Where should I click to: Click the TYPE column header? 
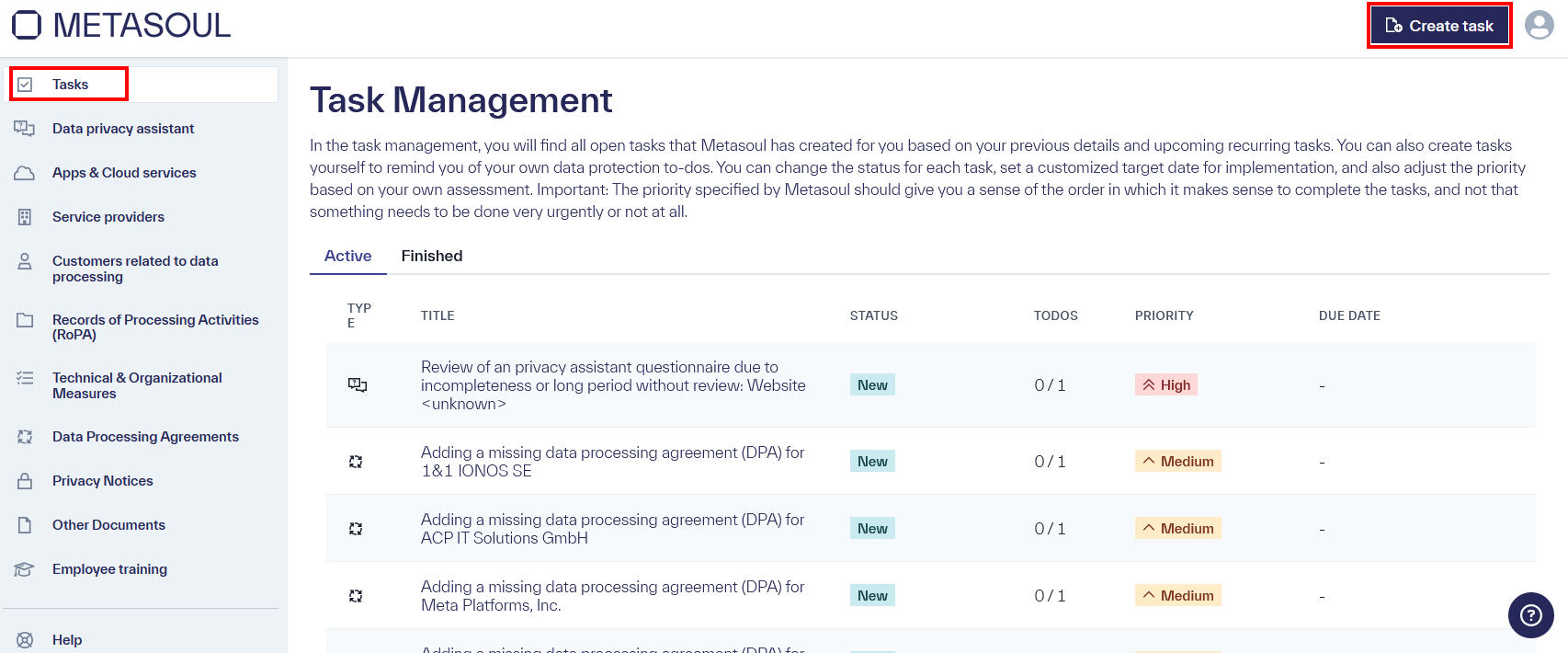pyautogui.click(x=358, y=315)
